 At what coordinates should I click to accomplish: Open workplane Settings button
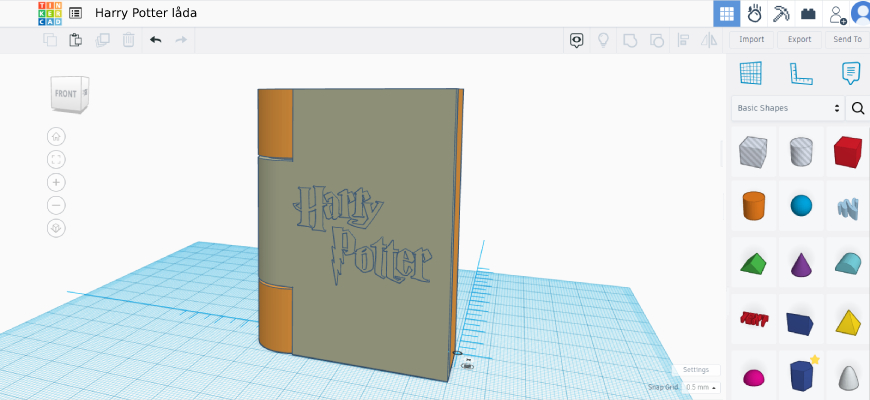coord(696,369)
